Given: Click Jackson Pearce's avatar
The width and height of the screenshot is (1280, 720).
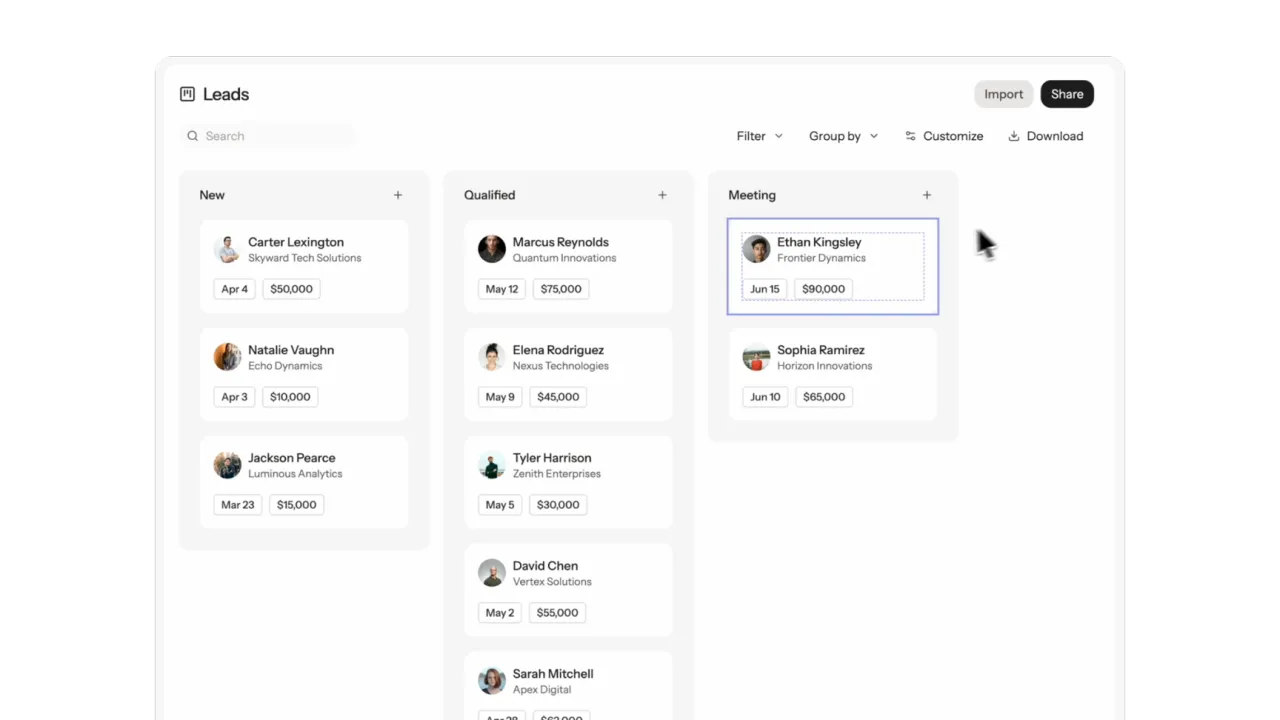Looking at the screenshot, I should pos(227,465).
